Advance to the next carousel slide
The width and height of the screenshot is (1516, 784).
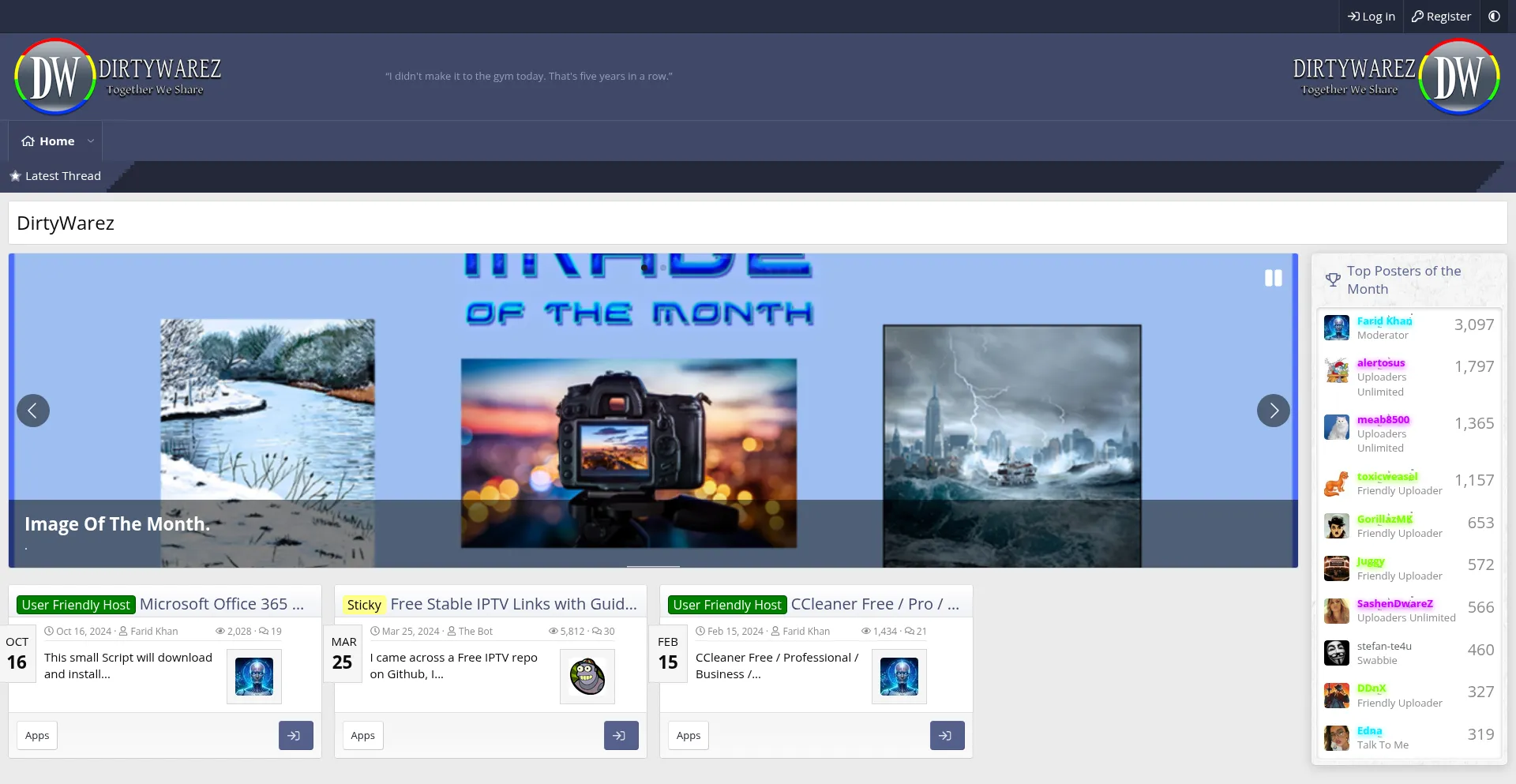[x=1273, y=411]
